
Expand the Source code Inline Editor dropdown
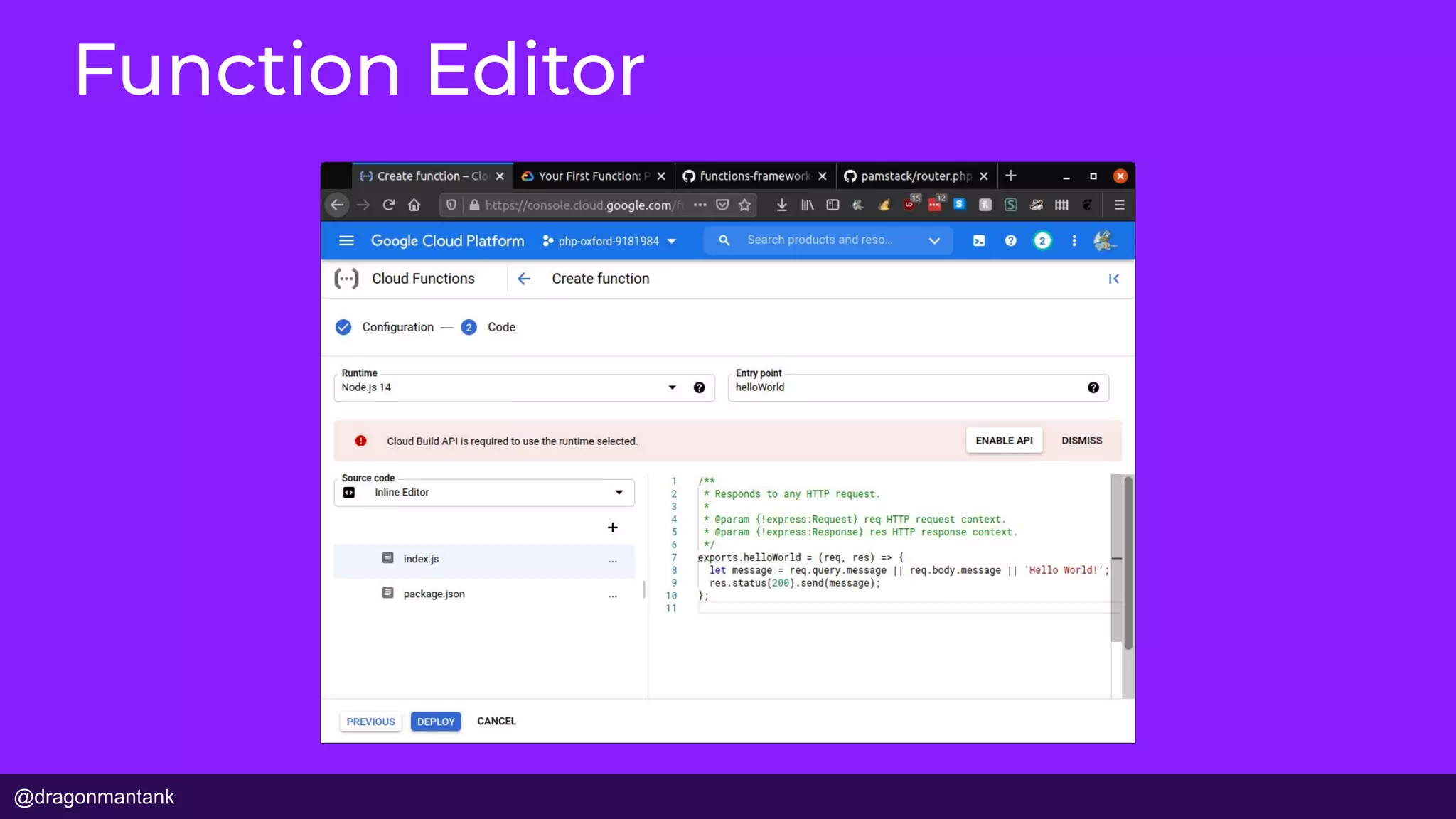pyautogui.click(x=484, y=492)
